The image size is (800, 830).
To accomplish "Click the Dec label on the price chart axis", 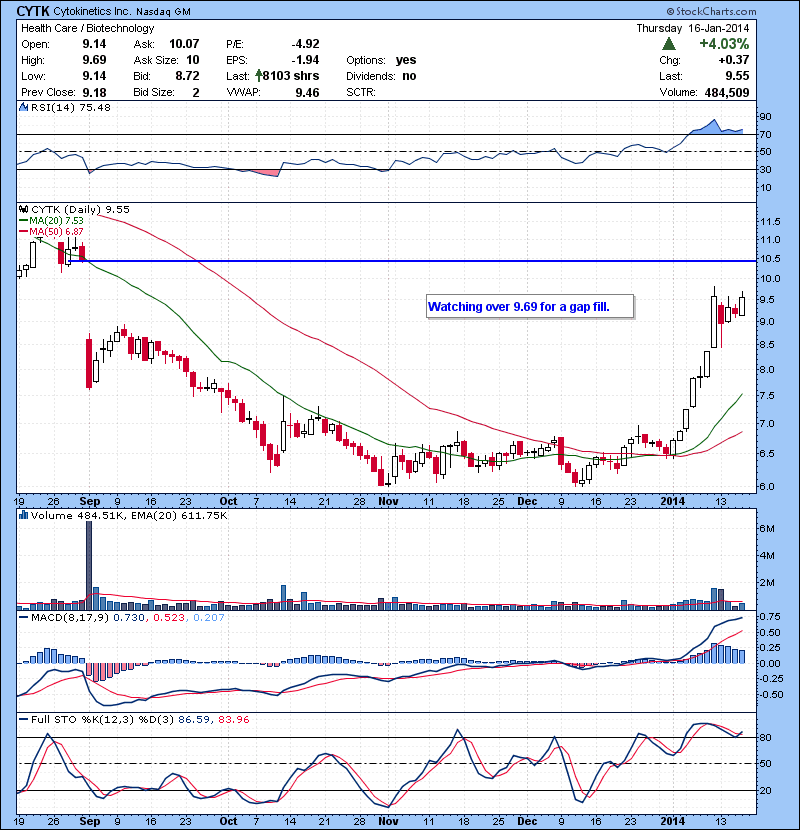I will click(x=527, y=501).
